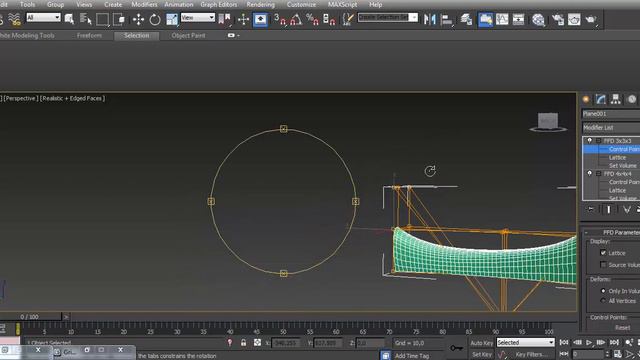Activate the Select and Scale tool
The width and height of the screenshot is (640, 360).
(172, 19)
